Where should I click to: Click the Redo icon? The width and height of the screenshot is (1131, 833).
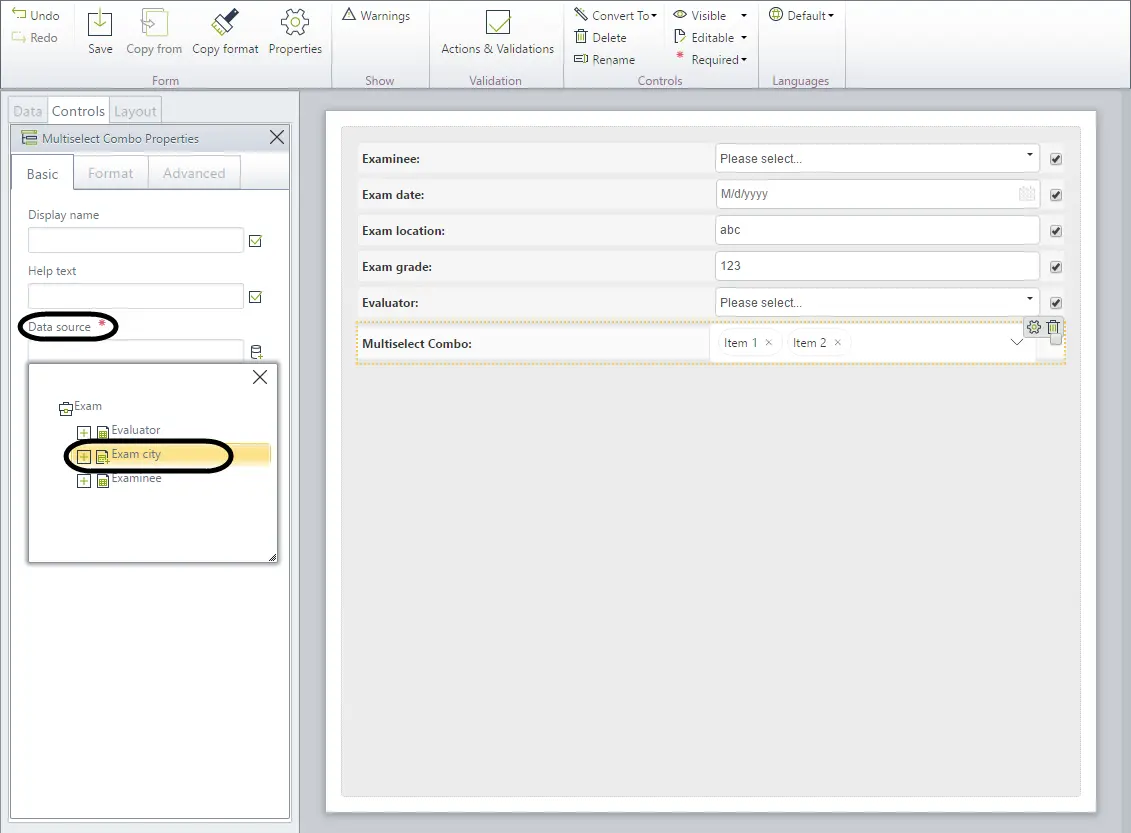coord(19,38)
